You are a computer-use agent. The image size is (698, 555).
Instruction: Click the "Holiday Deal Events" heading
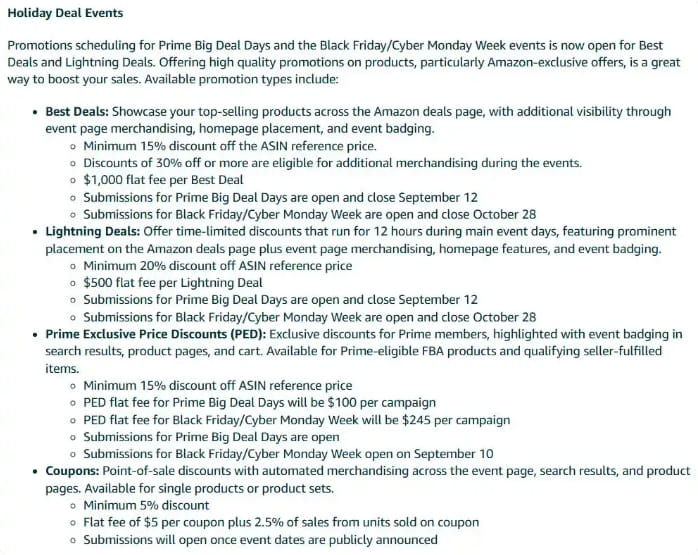point(65,13)
